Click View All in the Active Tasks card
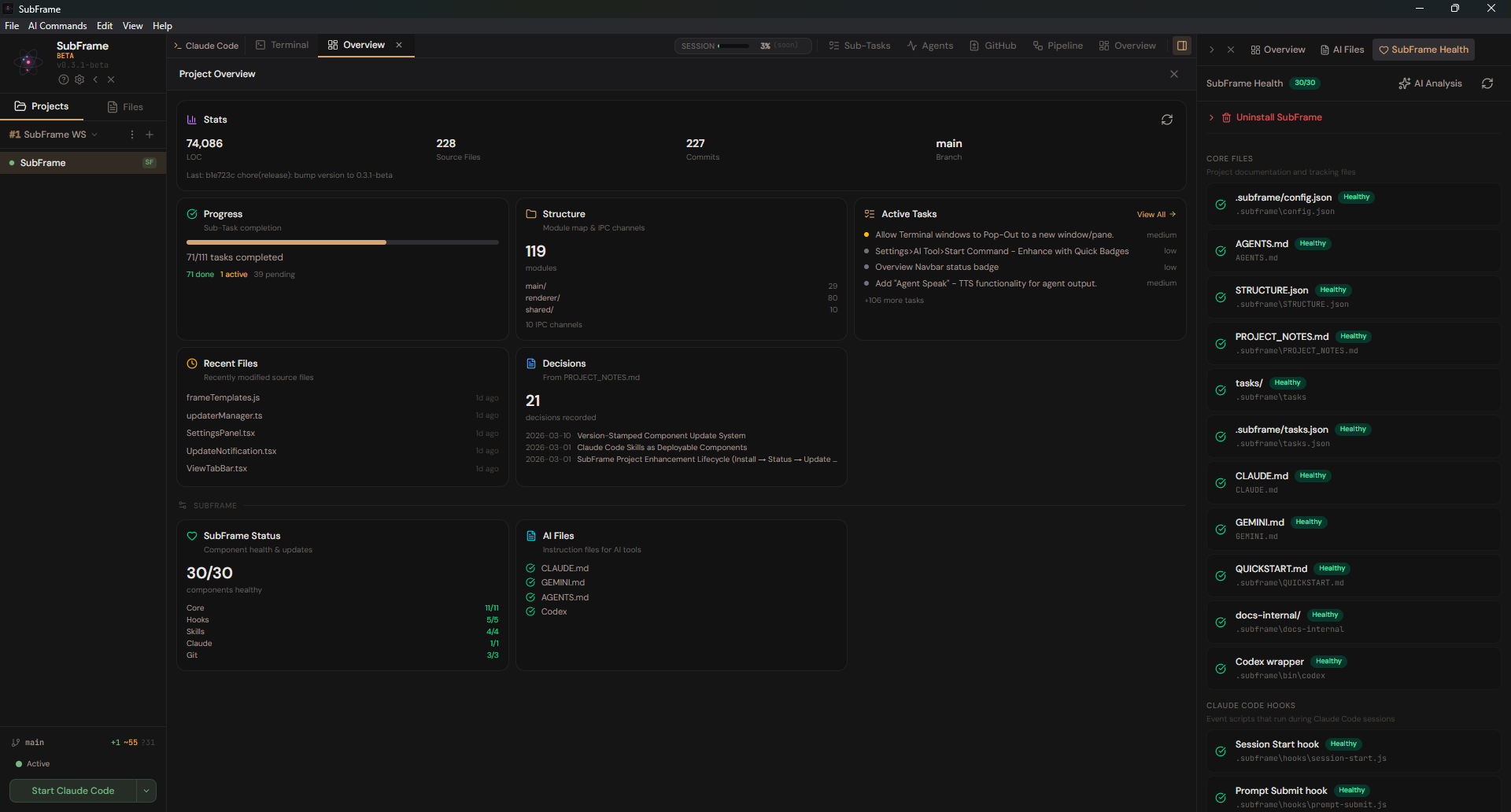This screenshot has height=812, width=1511. click(x=1155, y=214)
